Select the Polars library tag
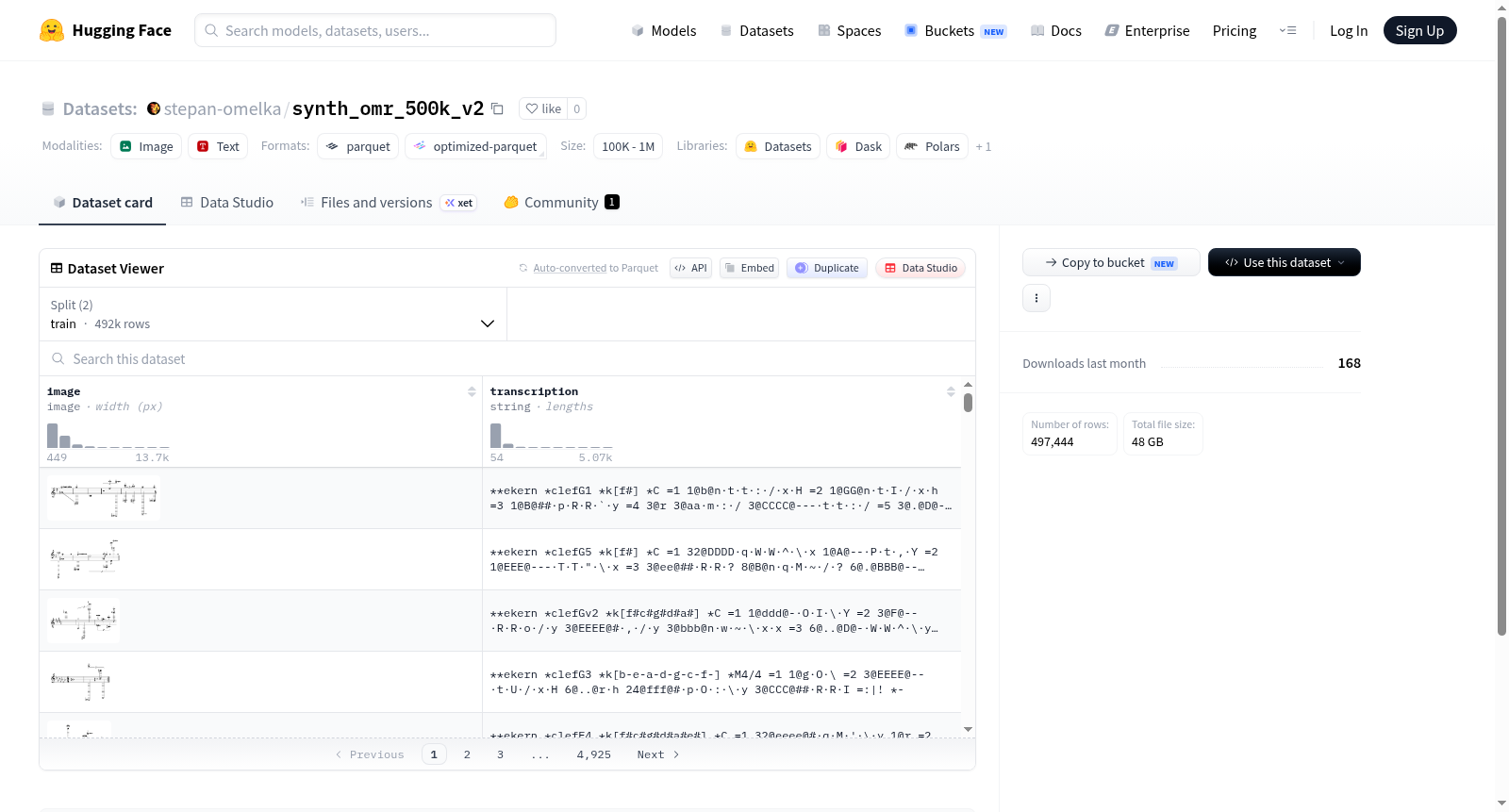Viewport: 1509px width, 812px height. pos(932,146)
